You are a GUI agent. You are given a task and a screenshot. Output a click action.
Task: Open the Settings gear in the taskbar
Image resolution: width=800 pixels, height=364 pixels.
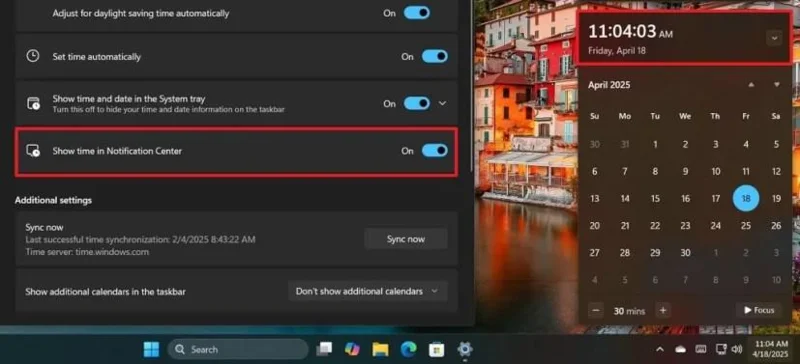click(464, 349)
